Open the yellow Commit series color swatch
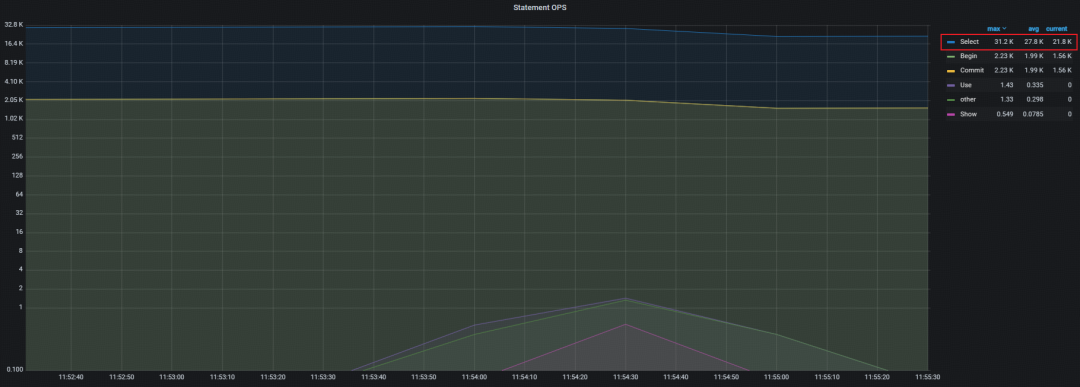The height and width of the screenshot is (387, 1080). (951, 70)
